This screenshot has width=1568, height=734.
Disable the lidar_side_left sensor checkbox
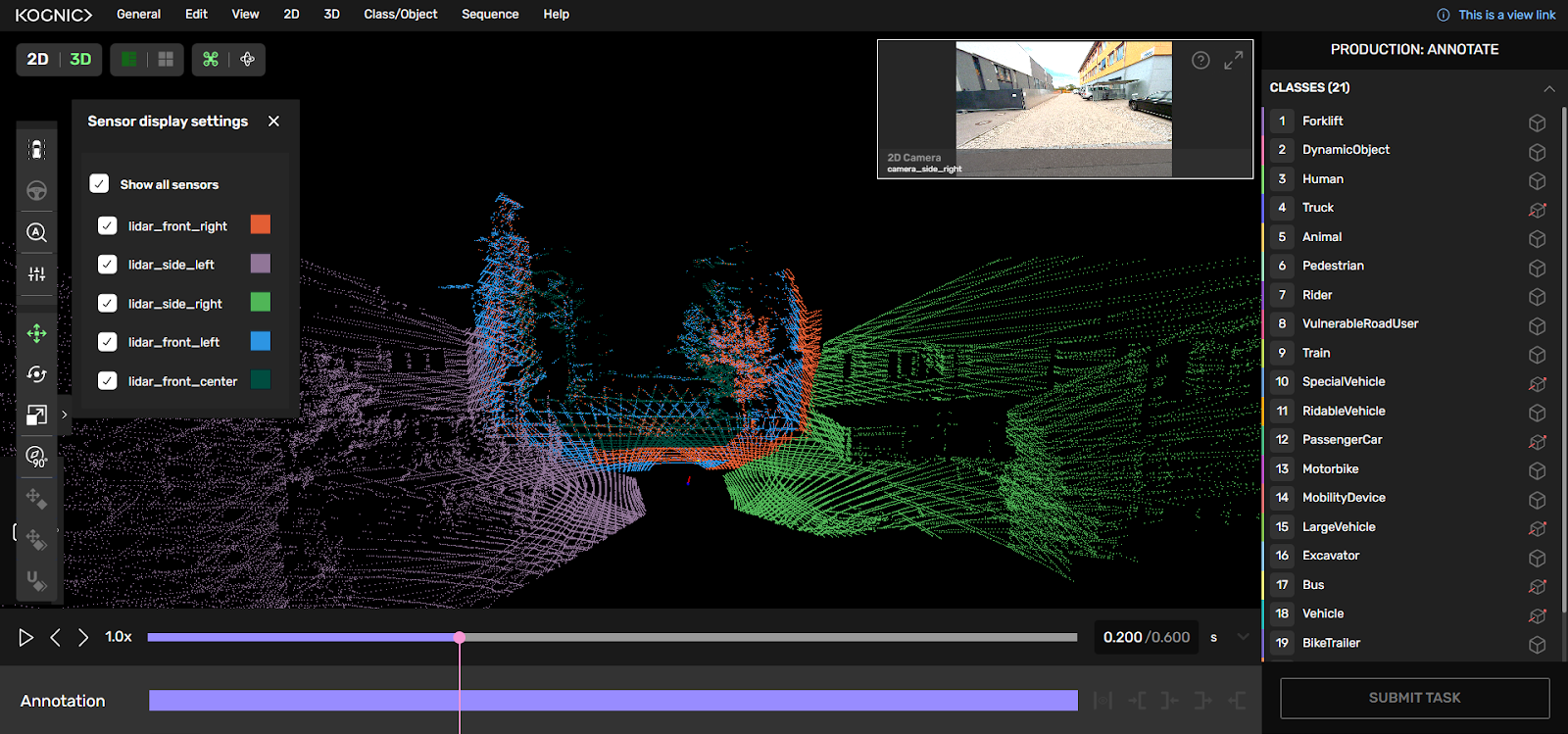(108, 265)
